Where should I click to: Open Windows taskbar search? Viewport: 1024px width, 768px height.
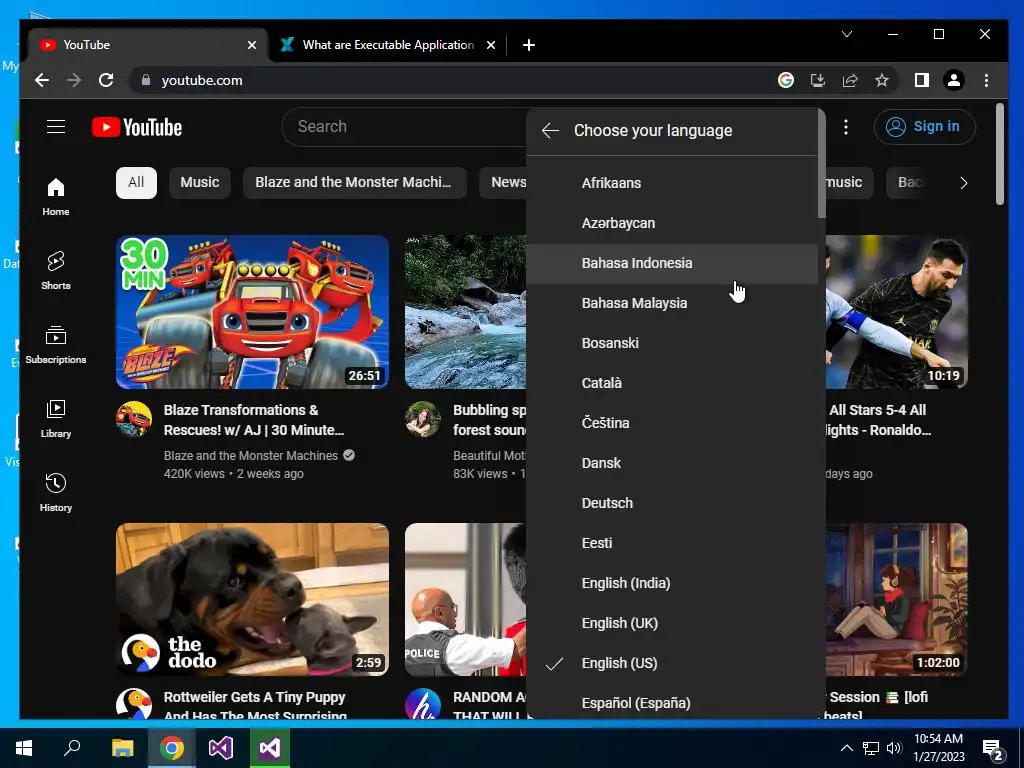72,748
